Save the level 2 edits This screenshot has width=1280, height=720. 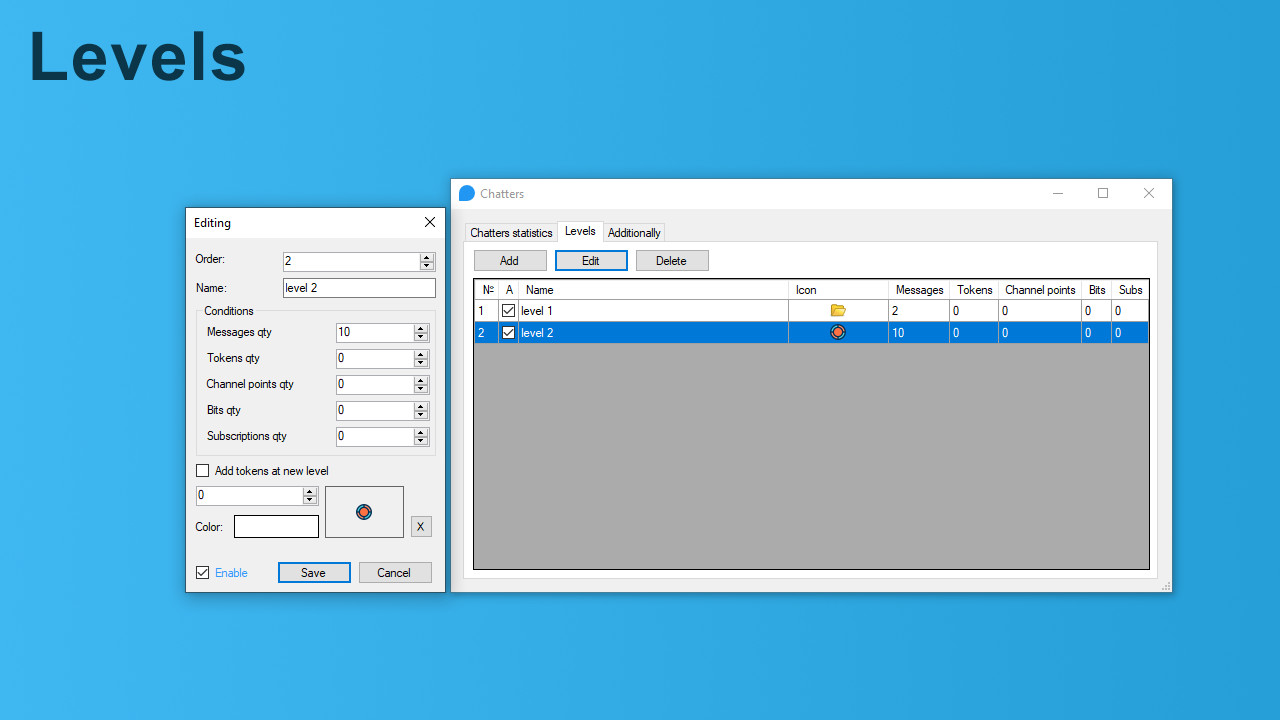click(x=314, y=572)
